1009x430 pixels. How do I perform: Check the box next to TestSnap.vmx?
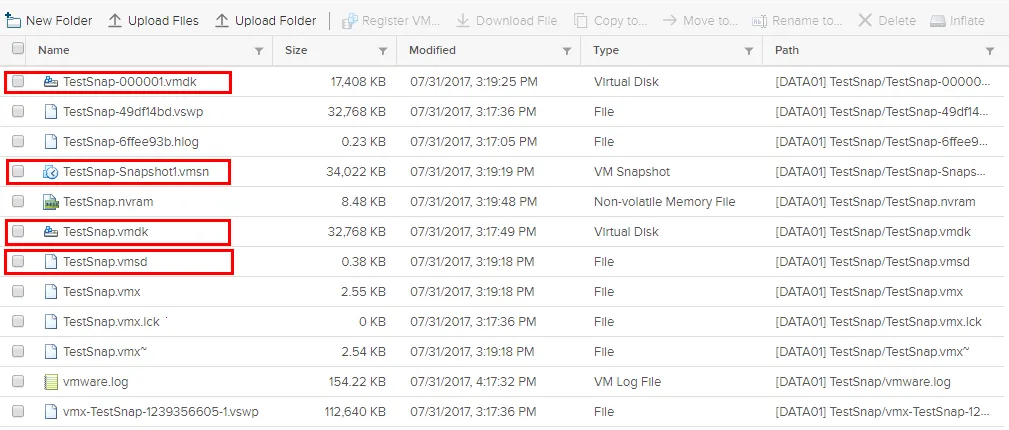18,292
